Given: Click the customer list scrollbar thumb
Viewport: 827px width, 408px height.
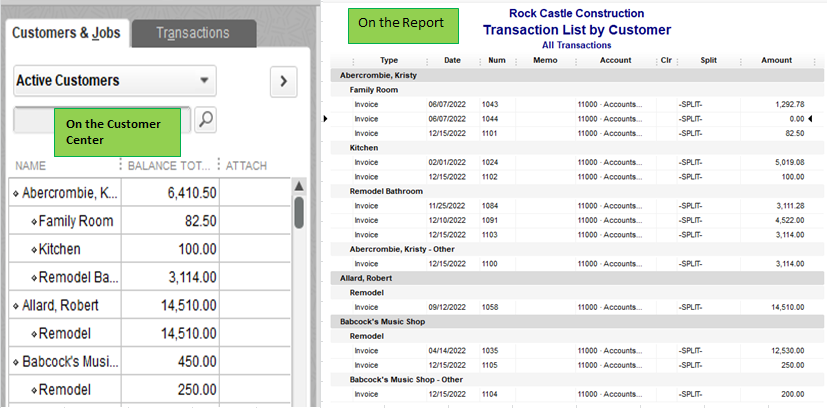Looking at the screenshot, I should click(299, 212).
